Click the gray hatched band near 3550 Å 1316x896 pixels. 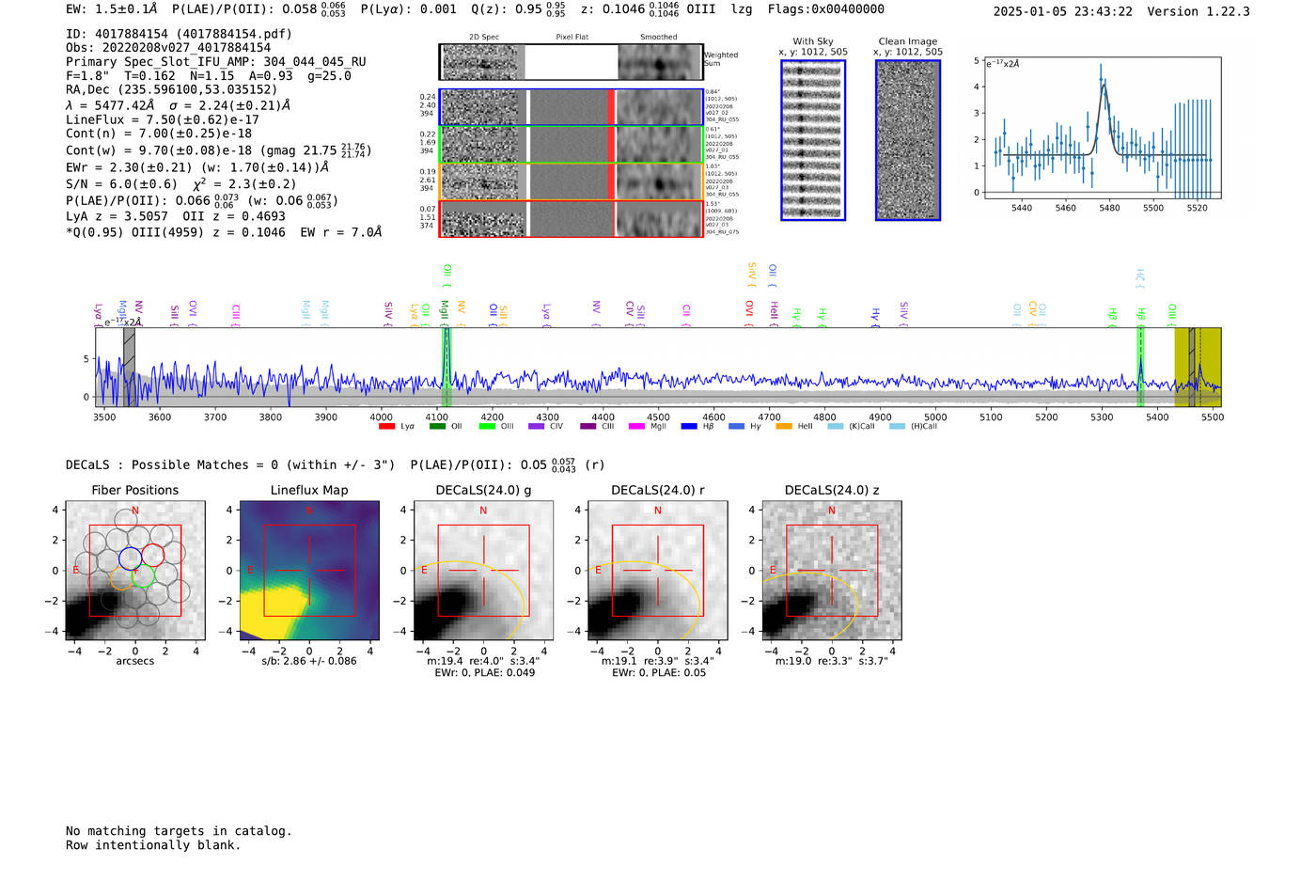point(129,367)
